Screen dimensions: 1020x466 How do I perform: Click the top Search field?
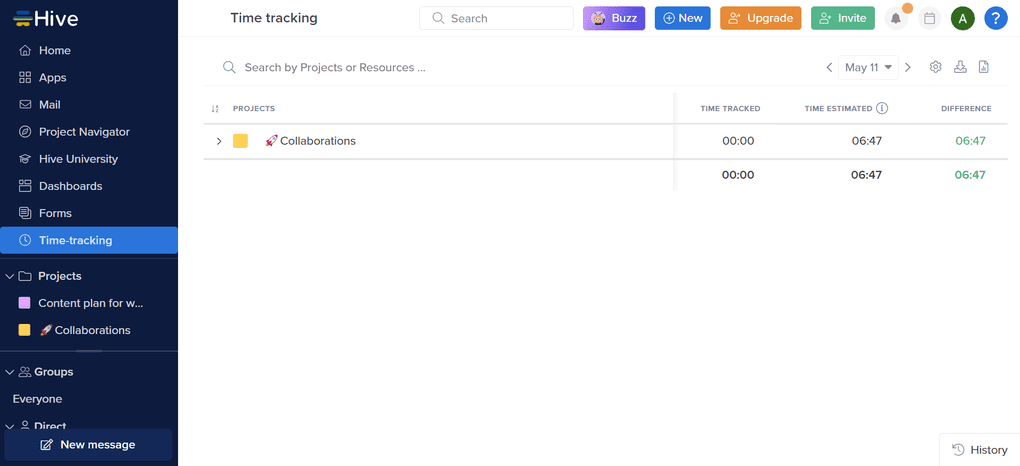click(496, 18)
